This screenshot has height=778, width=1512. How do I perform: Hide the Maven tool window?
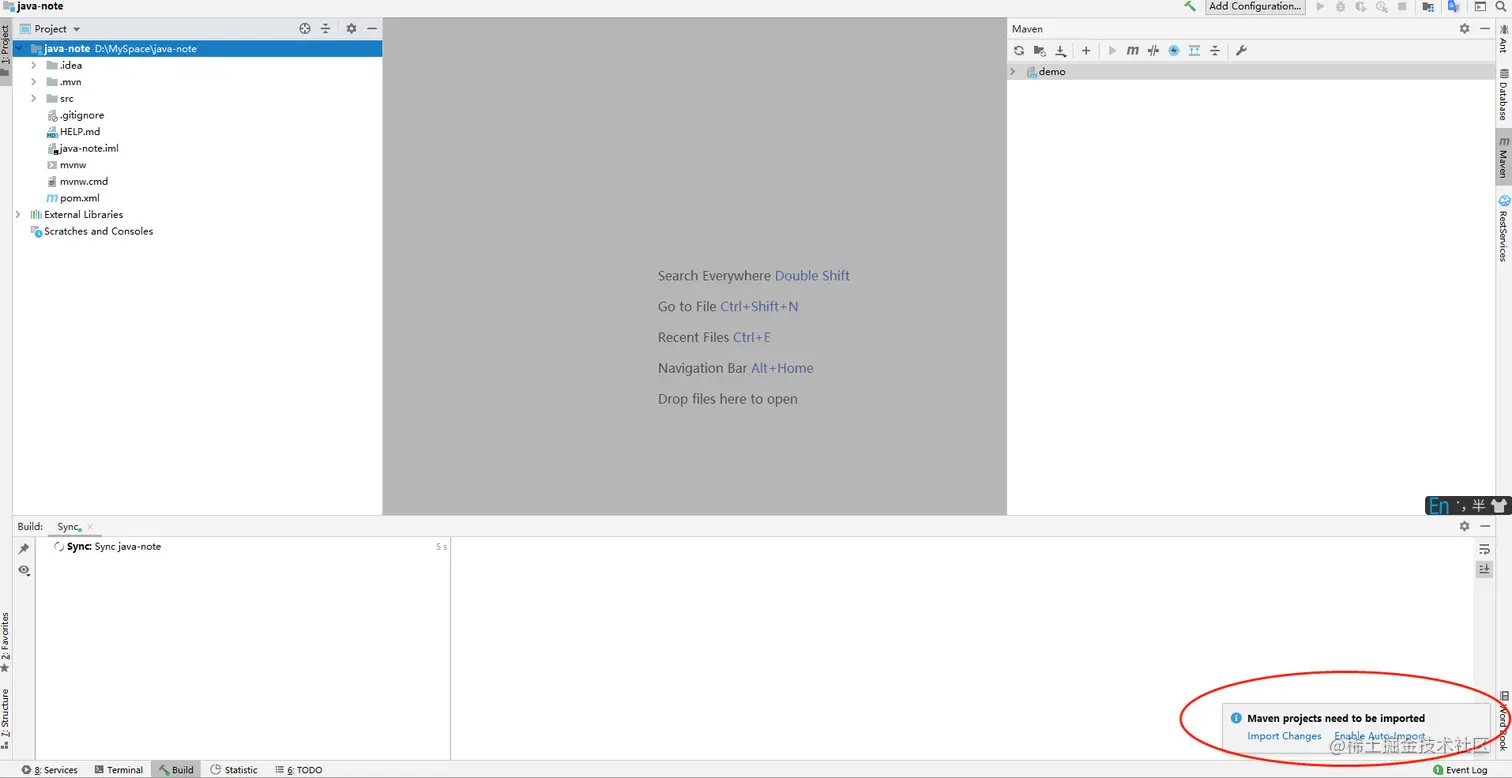1485,29
